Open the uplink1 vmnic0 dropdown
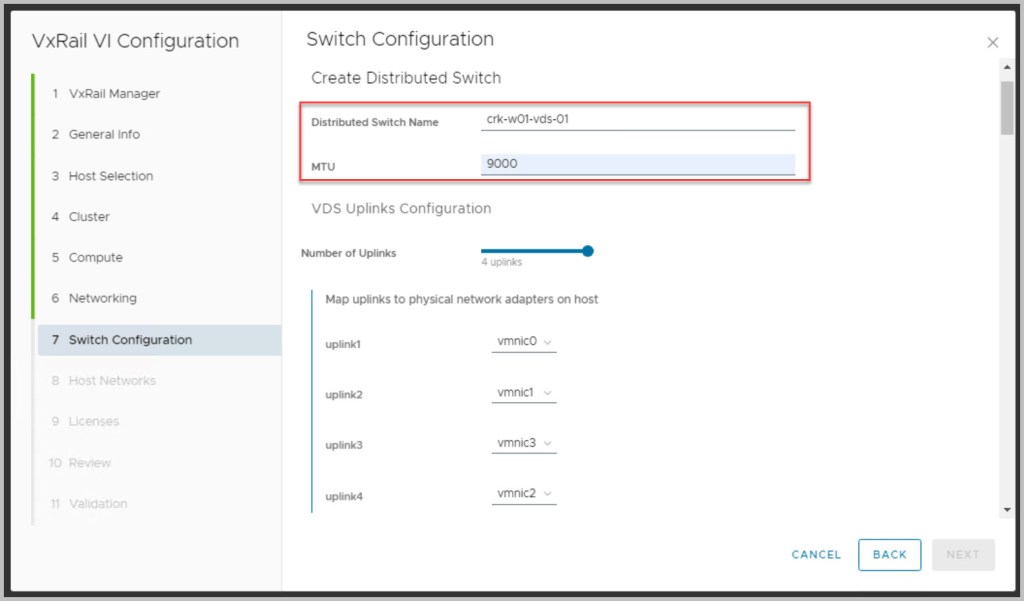 524,342
